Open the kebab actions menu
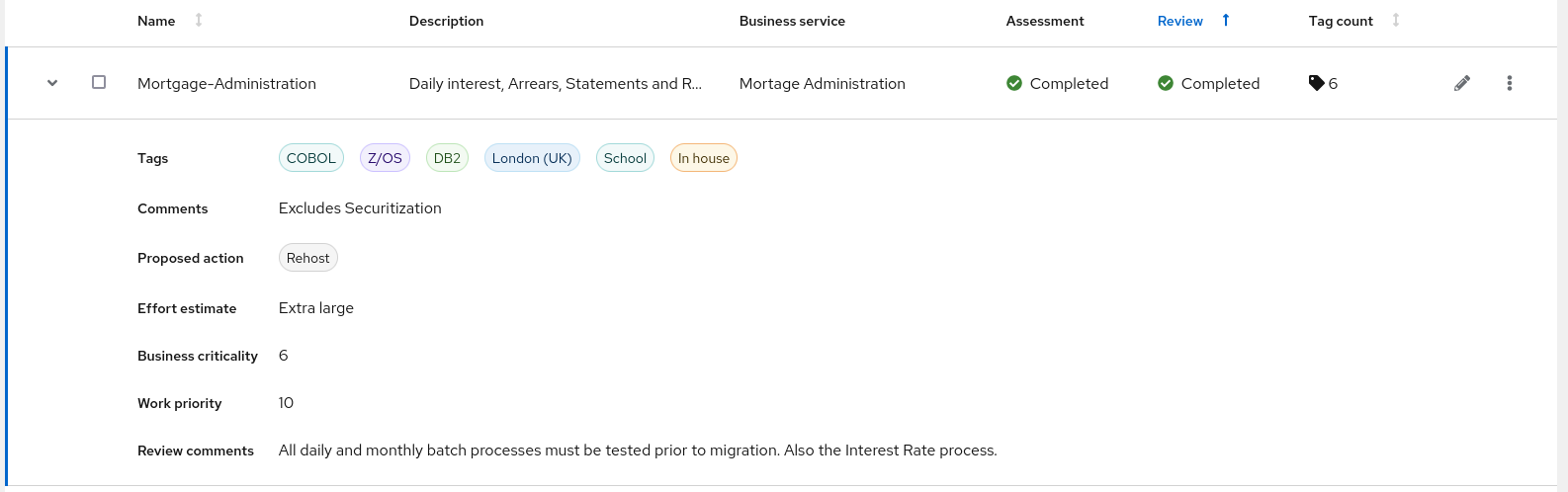The height and width of the screenshot is (492, 1568). [1510, 83]
